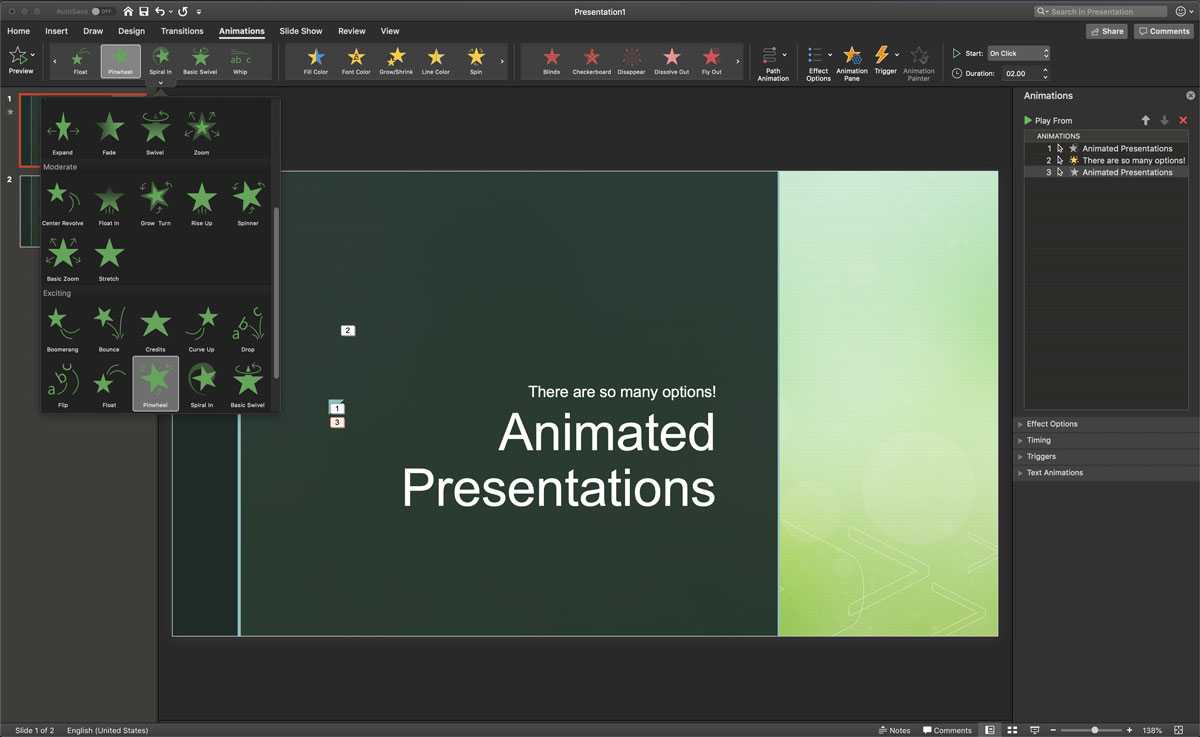Select the Checkerboard exit effect
The image size is (1200, 737).
click(591, 58)
